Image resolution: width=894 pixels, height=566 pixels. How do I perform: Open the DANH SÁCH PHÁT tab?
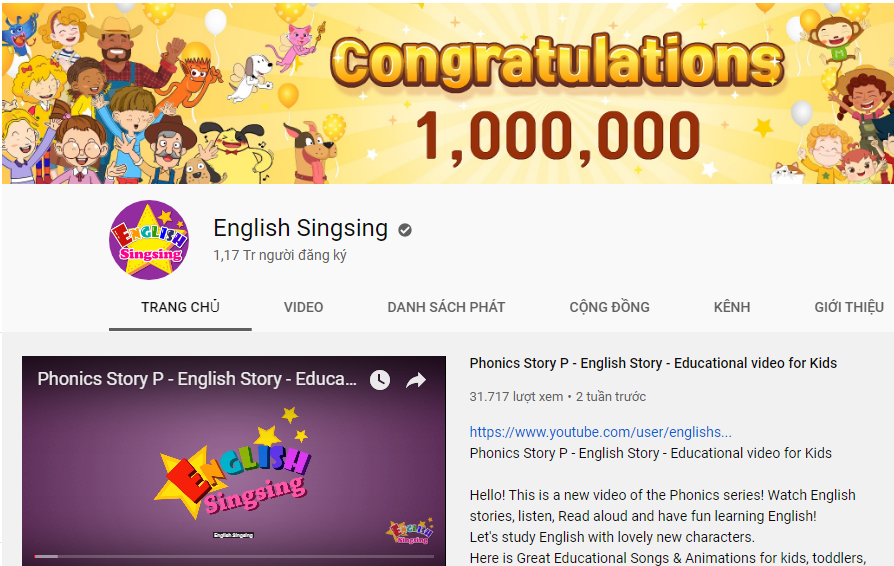point(446,307)
